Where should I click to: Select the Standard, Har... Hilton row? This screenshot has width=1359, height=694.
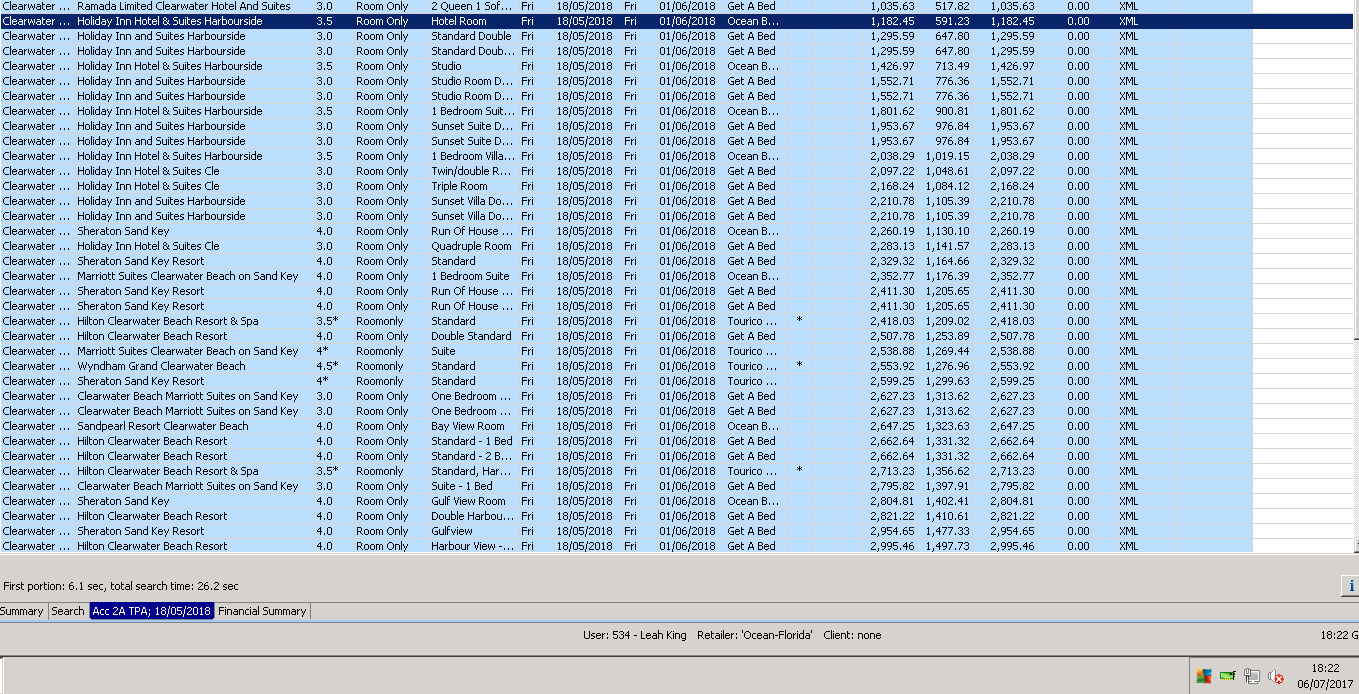pyautogui.click(x=626, y=471)
